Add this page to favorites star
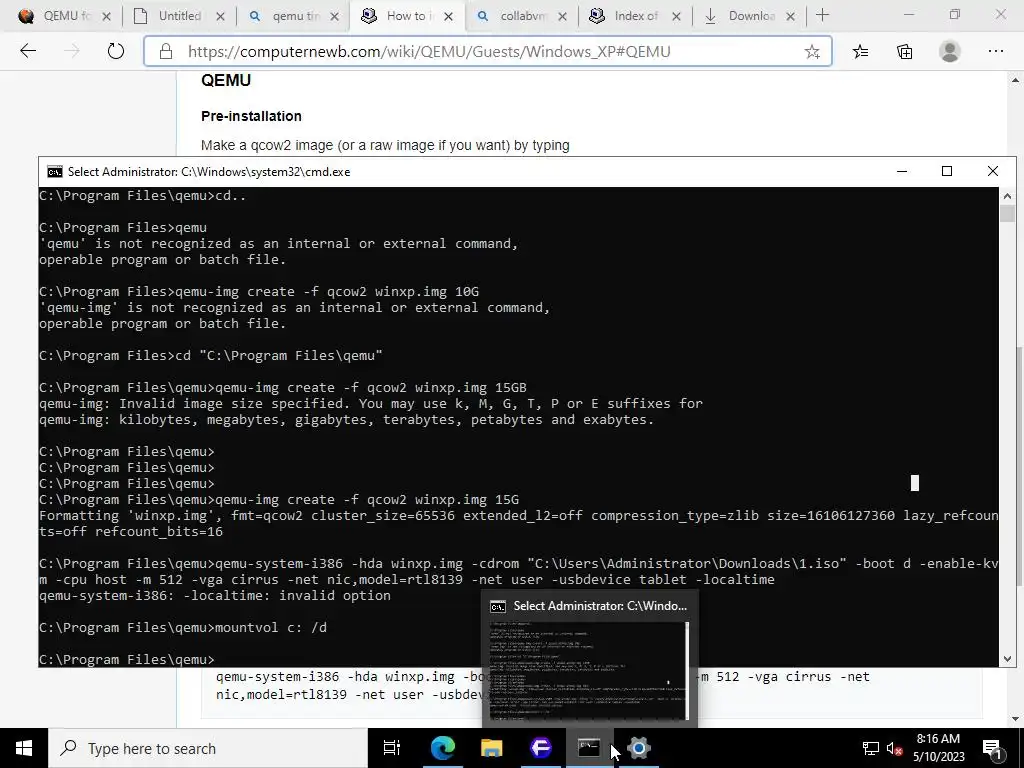 tap(812, 52)
